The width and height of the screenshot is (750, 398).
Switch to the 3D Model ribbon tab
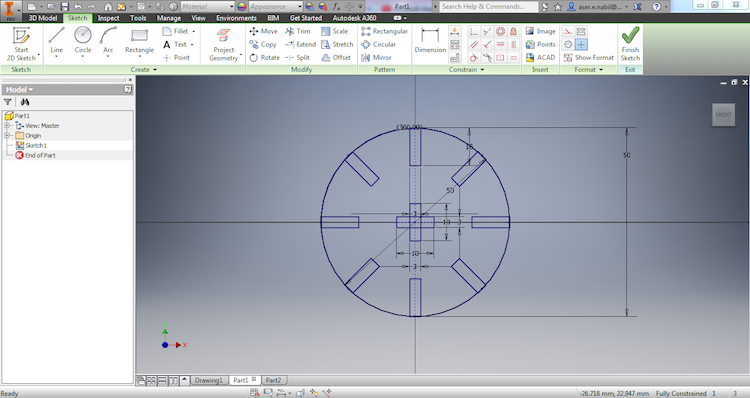[43, 18]
